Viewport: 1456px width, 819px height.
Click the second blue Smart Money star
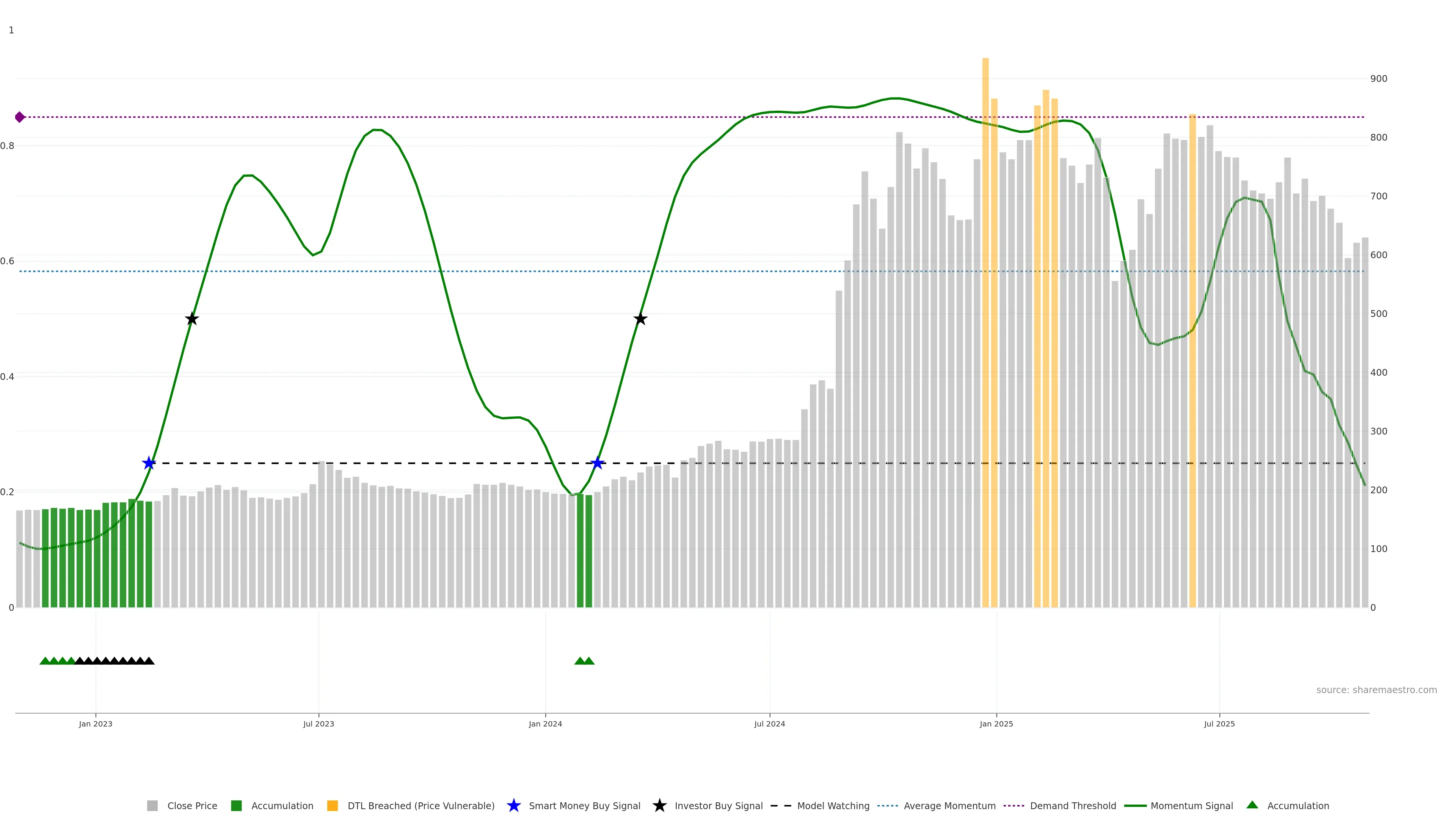[x=598, y=463]
